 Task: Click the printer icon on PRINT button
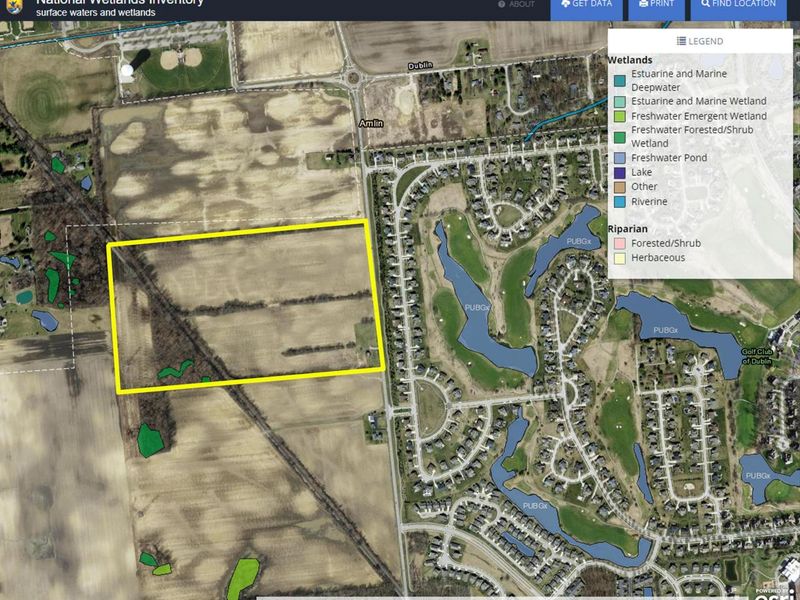tap(645, 4)
